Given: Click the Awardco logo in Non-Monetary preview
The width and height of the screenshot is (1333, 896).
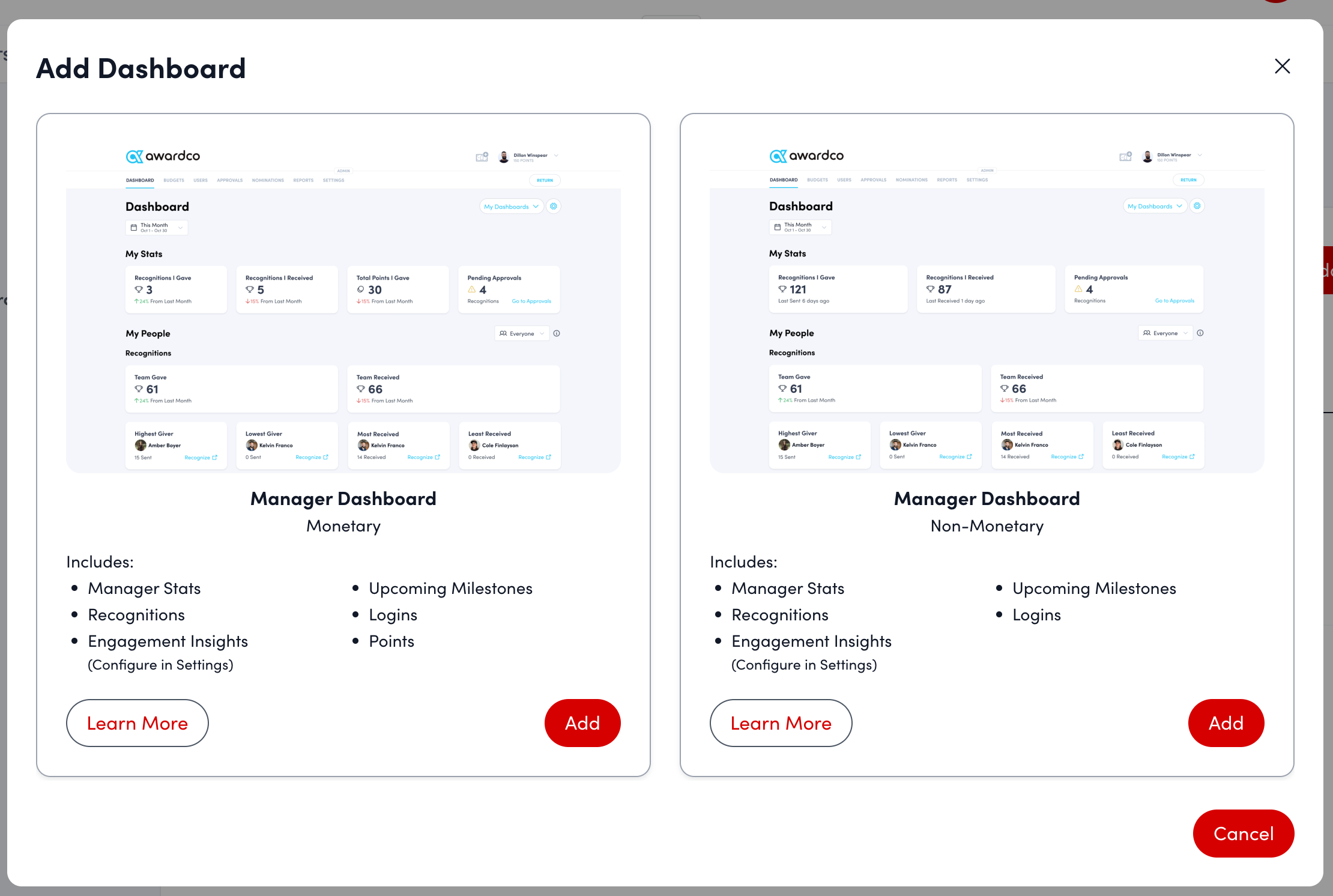Looking at the screenshot, I should coord(806,156).
